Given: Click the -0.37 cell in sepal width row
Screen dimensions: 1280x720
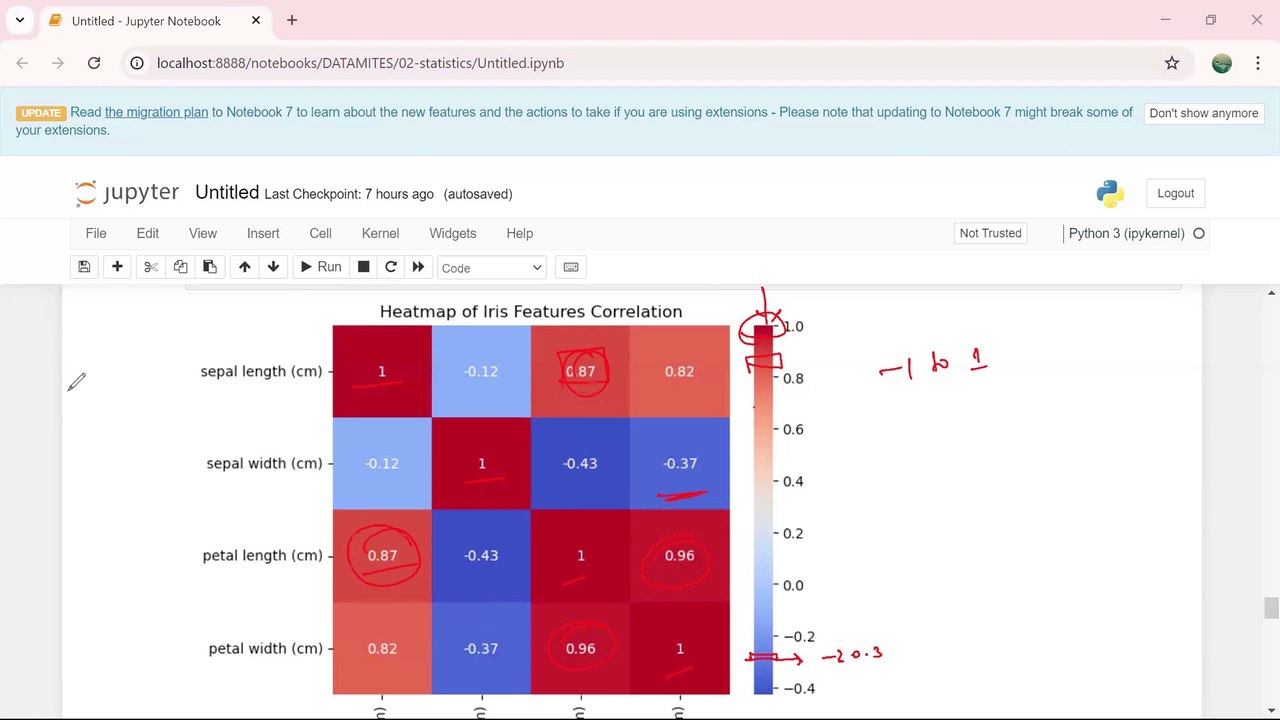Looking at the screenshot, I should coord(679,463).
